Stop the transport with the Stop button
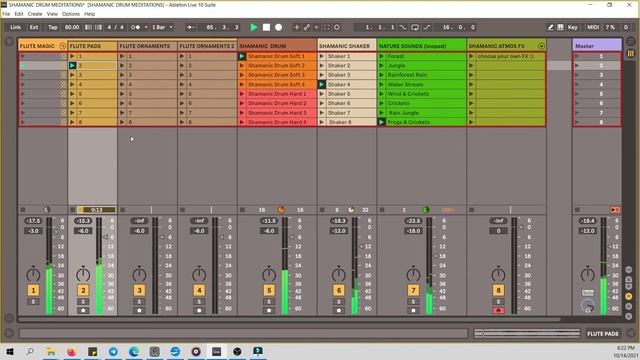The height and width of the screenshot is (360, 640). (266, 27)
